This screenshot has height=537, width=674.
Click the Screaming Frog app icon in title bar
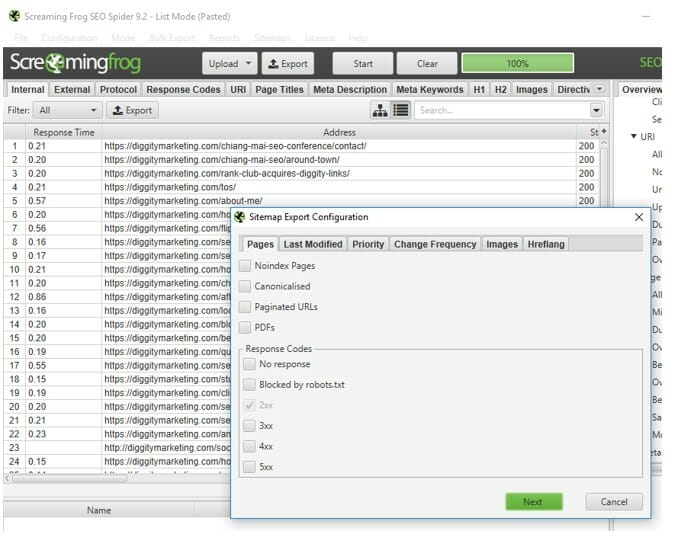tap(15, 16)
